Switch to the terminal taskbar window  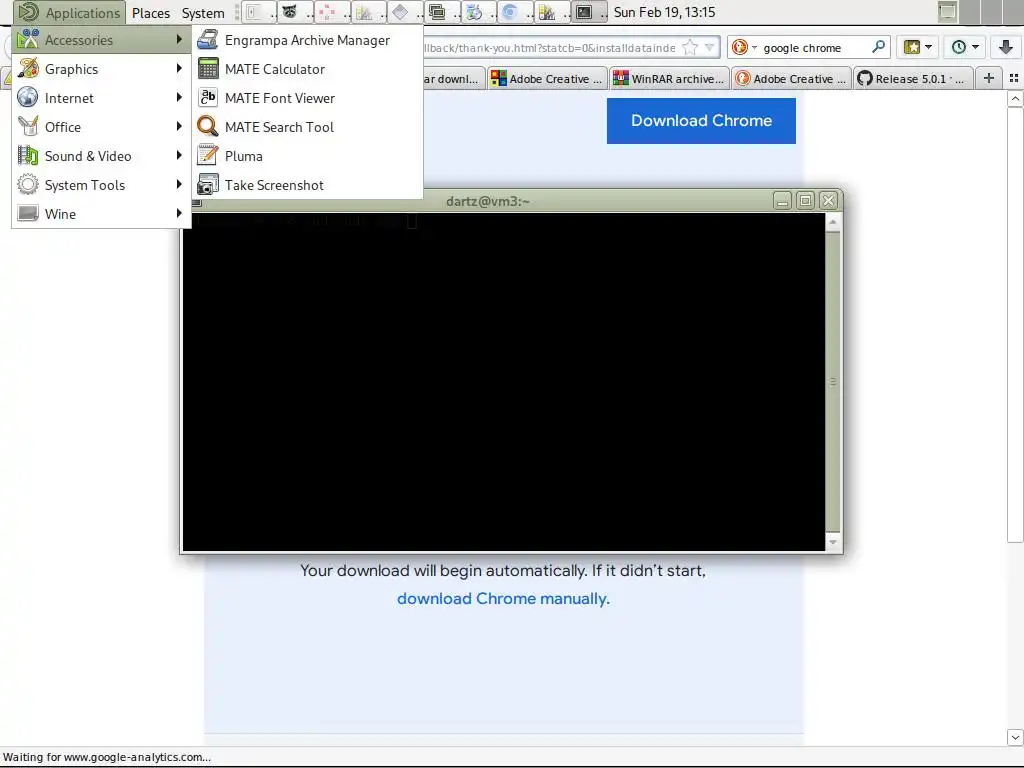(x=590, y=12)
